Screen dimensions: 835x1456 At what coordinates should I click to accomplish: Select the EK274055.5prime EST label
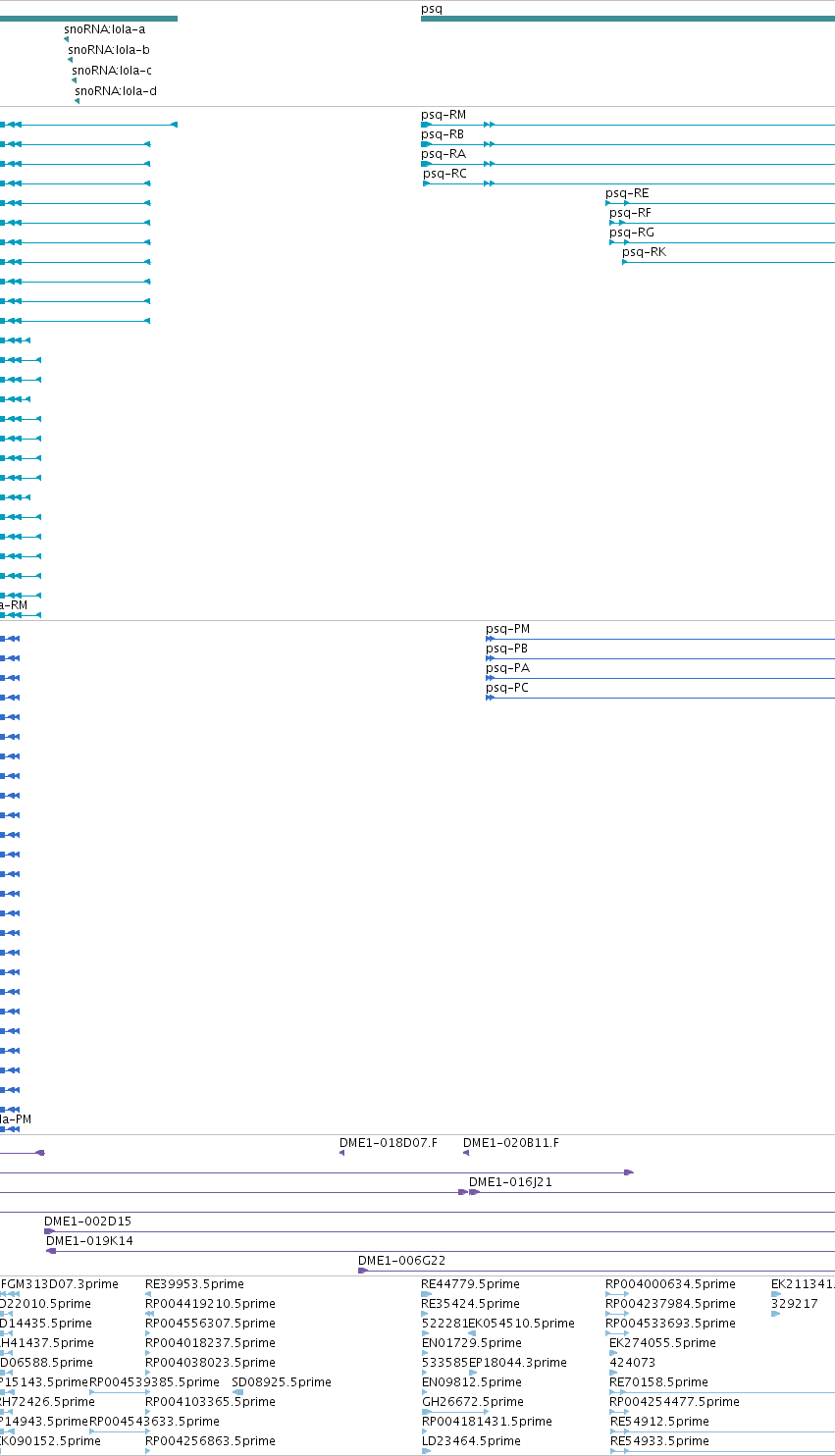point(662,1343)
